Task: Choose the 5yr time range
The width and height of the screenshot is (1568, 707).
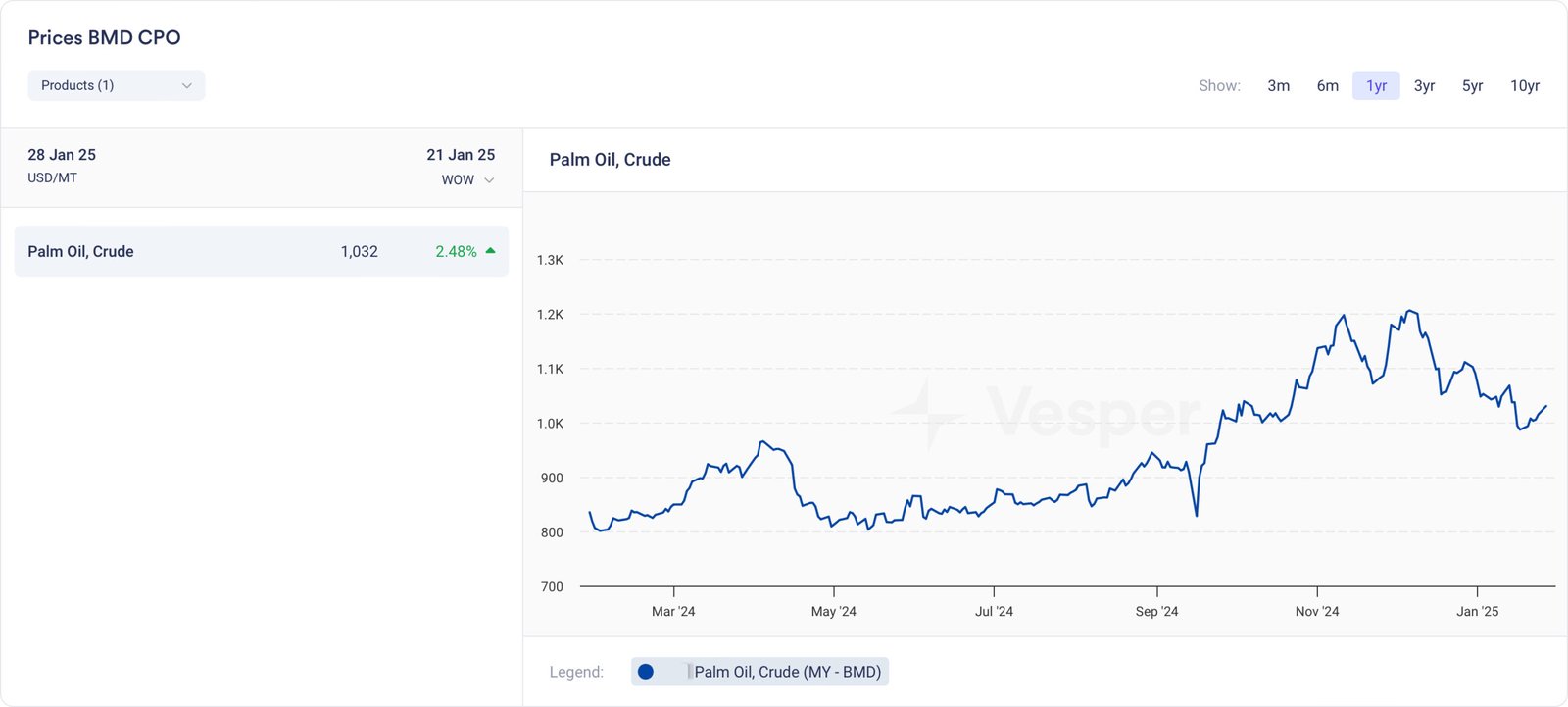Action: click(x=1472, y=86)
